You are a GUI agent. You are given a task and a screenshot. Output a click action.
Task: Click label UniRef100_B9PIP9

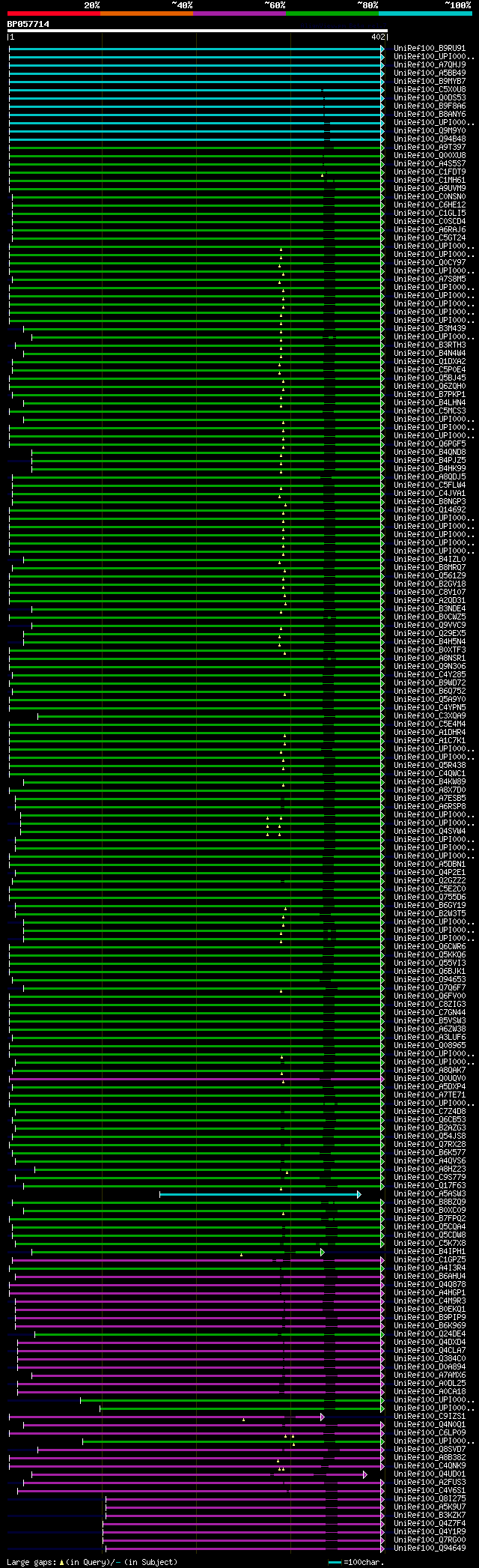click(x=430, y=1318)
